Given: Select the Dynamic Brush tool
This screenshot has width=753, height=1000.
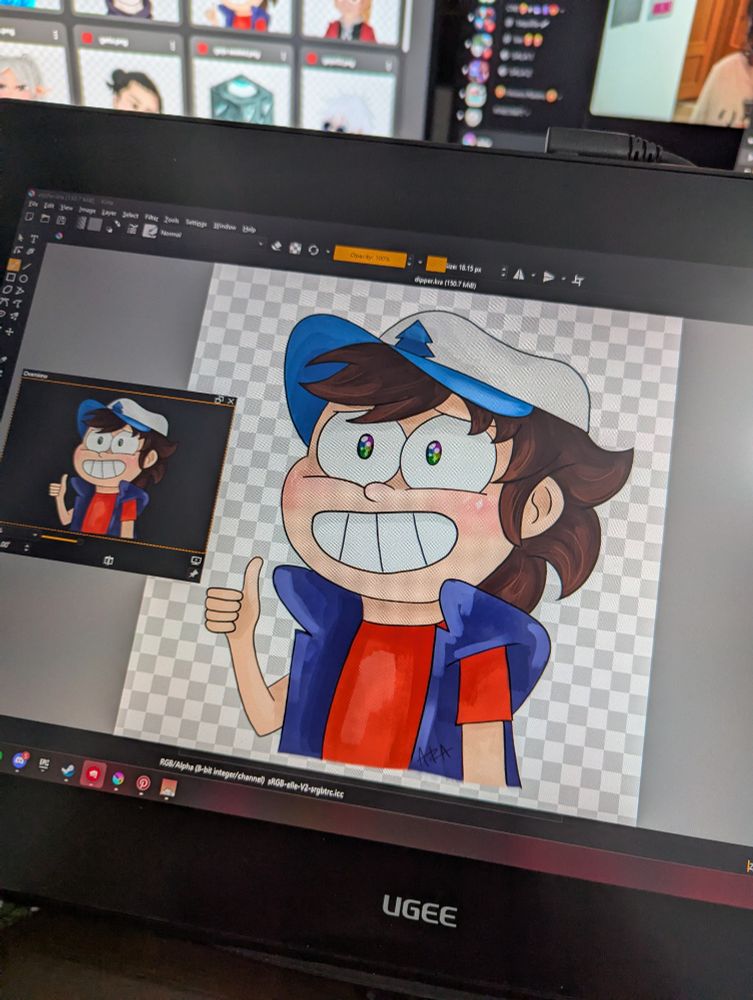Looking at the screenshot, I should [x=2, y=313].
